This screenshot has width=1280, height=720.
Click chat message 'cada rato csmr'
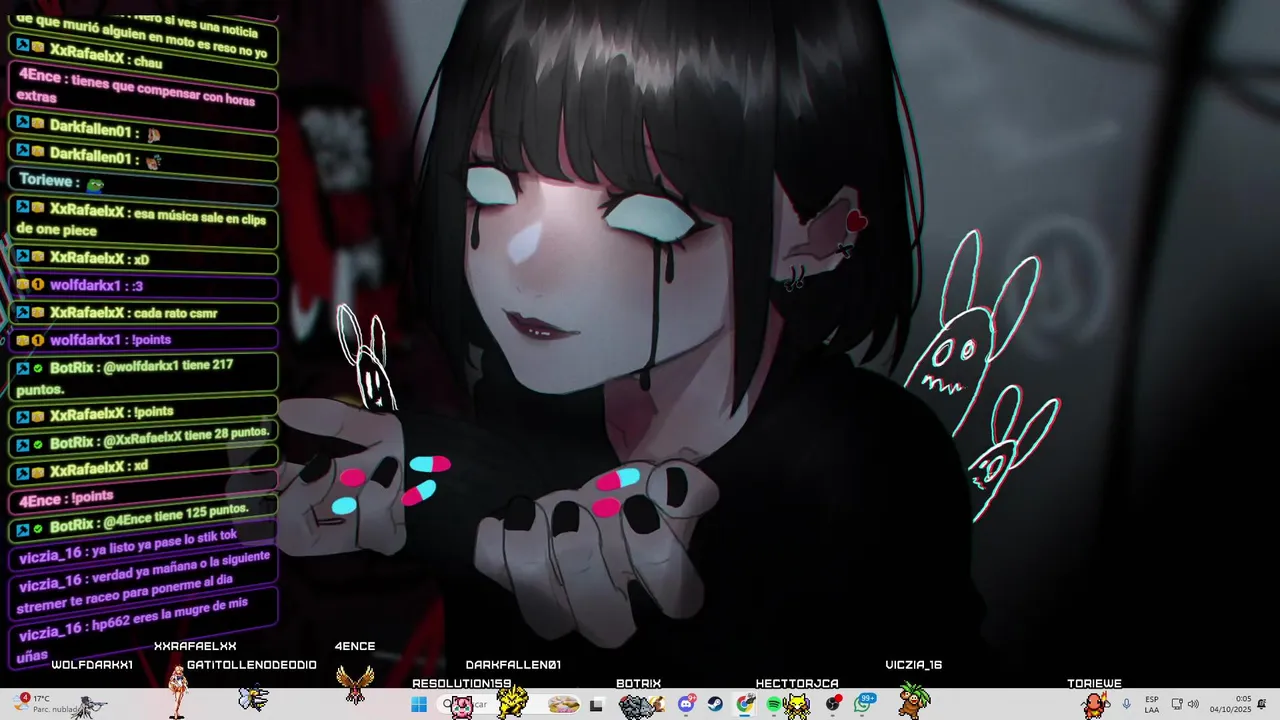pos(143,313)
